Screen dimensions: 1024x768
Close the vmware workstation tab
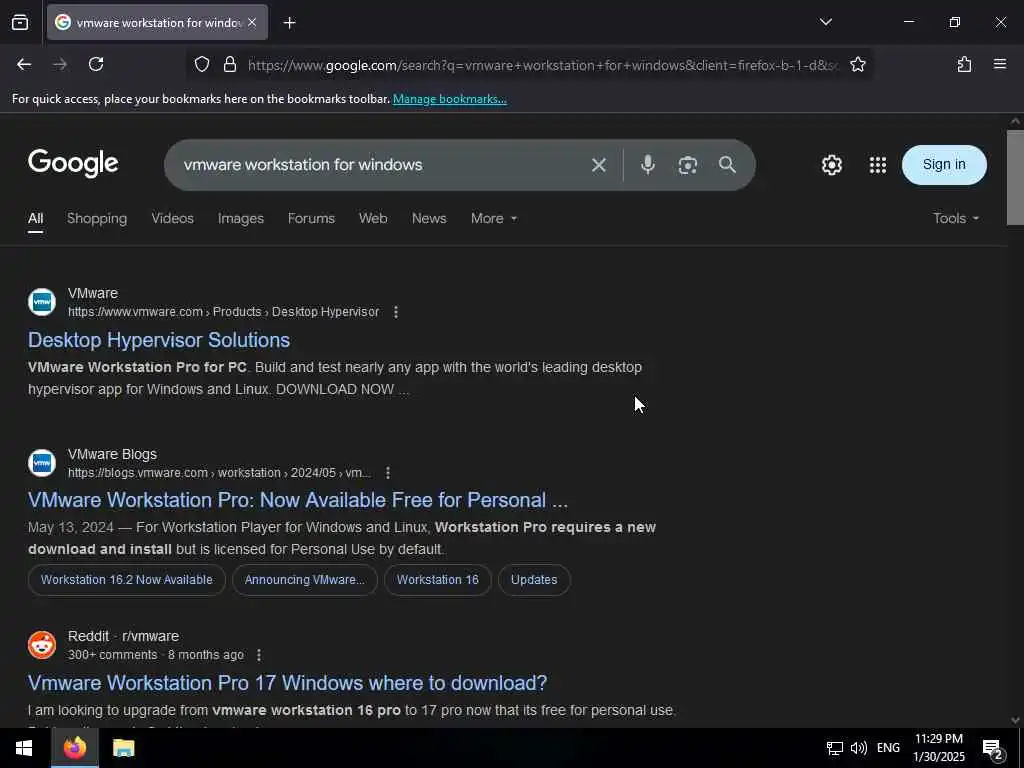click(252, 23)
